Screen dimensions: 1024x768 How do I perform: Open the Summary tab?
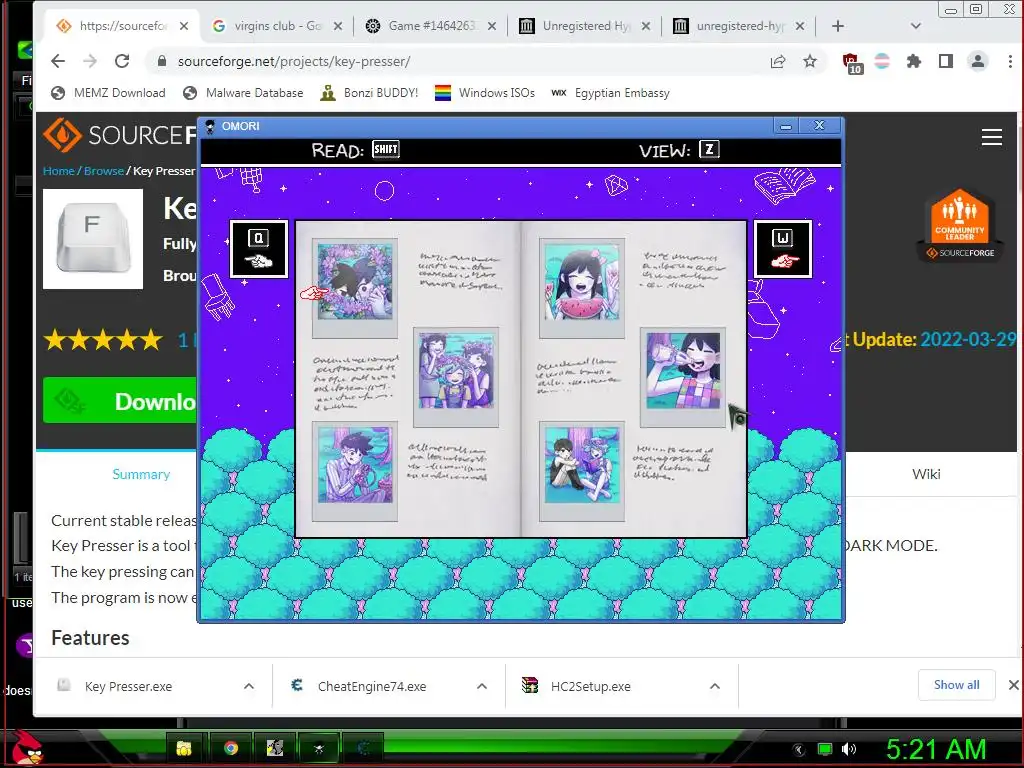click(x=141, y=474)
